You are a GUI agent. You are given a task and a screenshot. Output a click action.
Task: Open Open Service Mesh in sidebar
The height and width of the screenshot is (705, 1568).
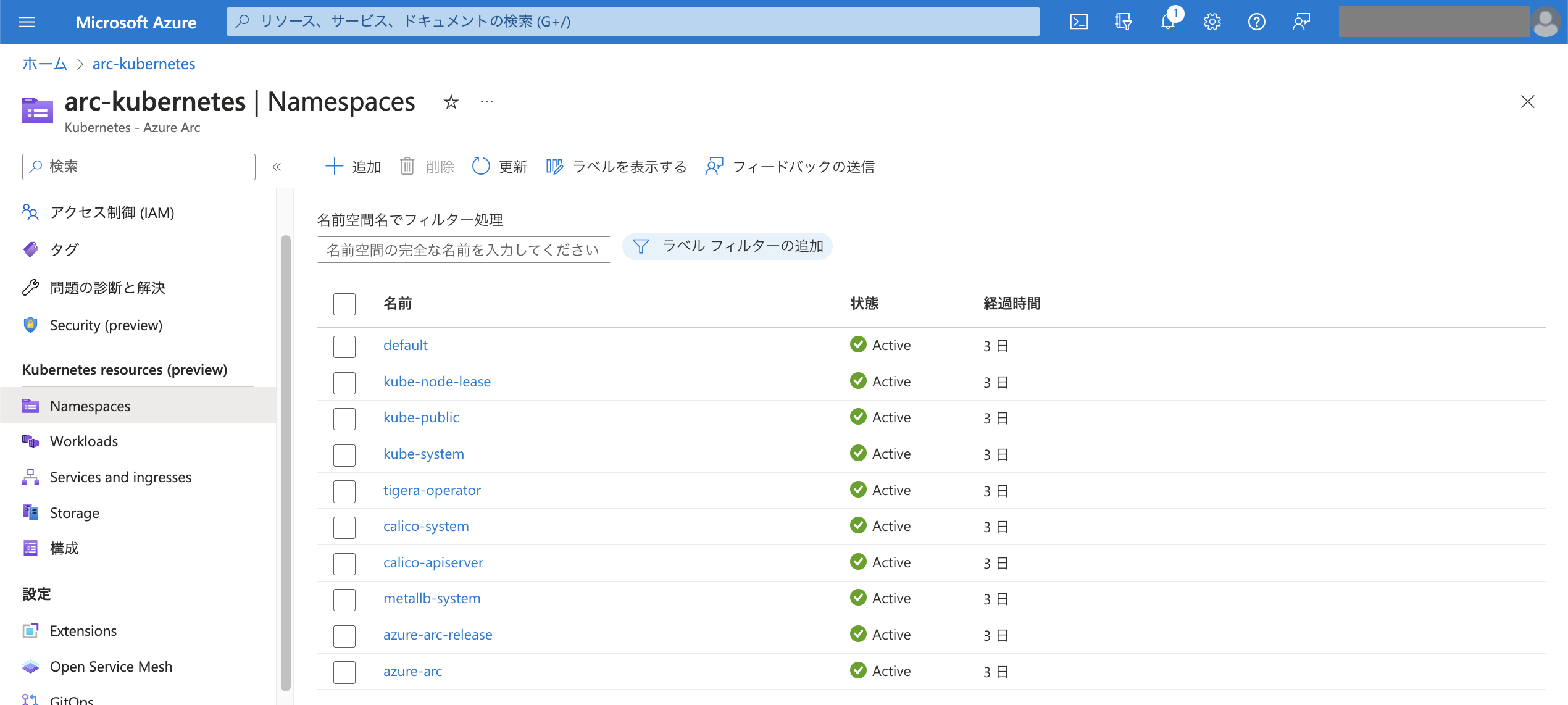pyautogui.click(x=98, y=667)
